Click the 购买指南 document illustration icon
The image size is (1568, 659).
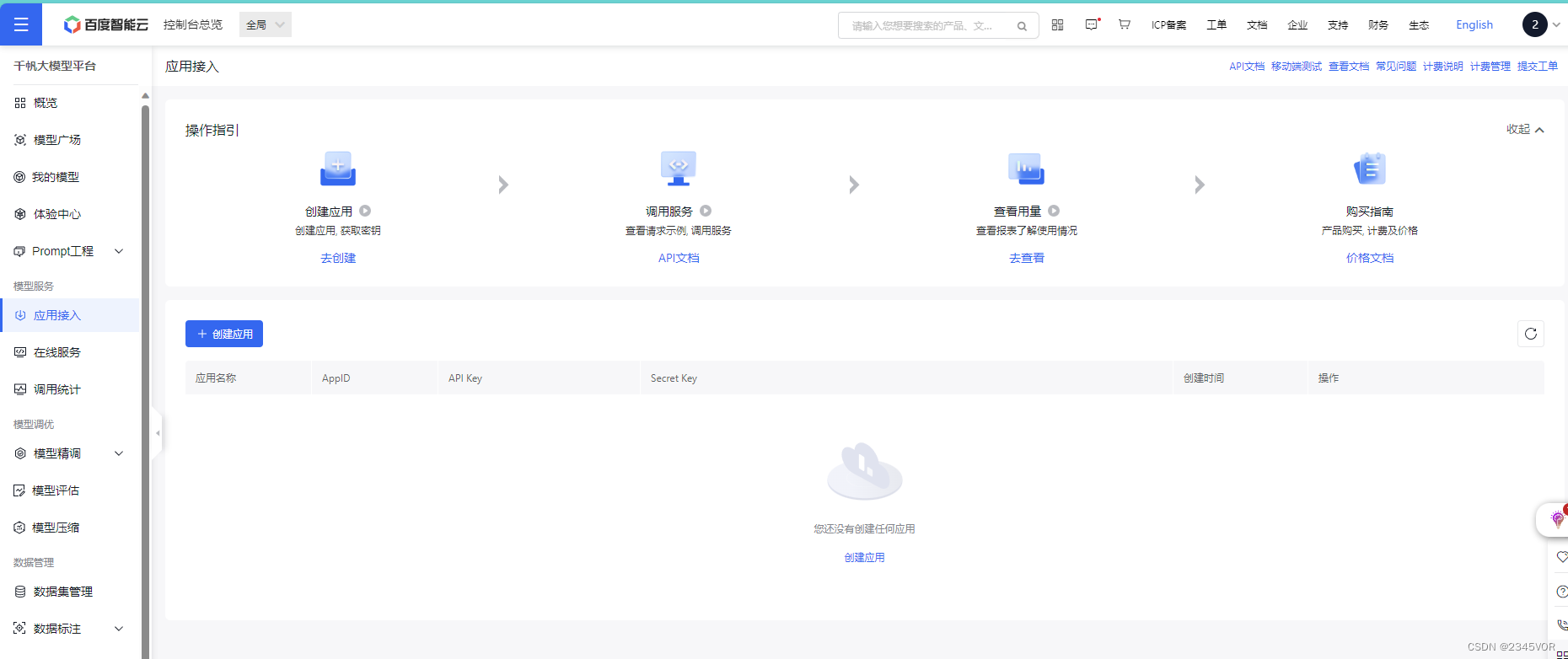coord(1370,169)
